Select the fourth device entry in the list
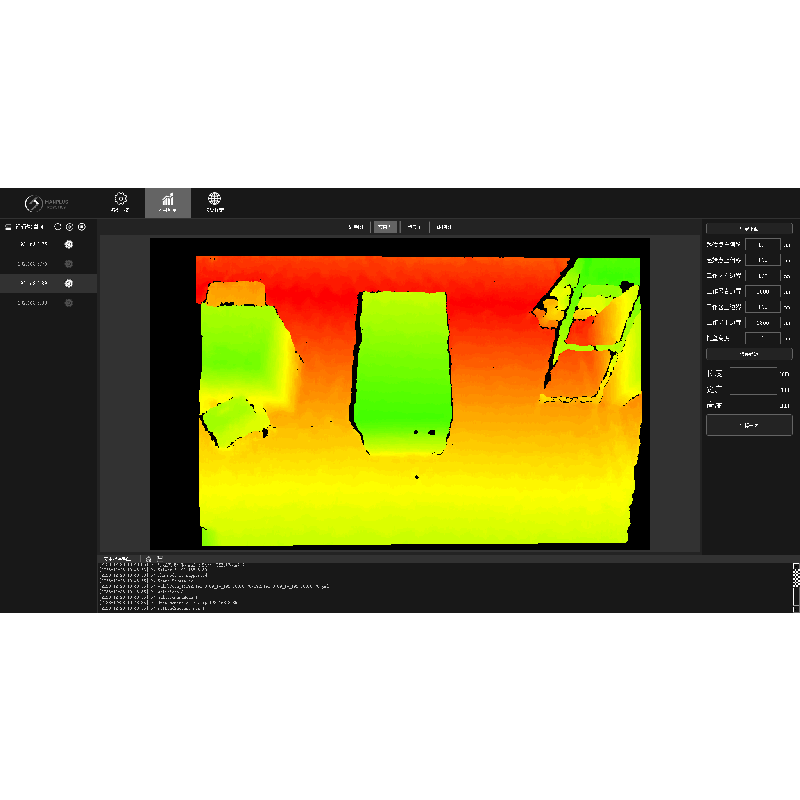 pos(33,303)
